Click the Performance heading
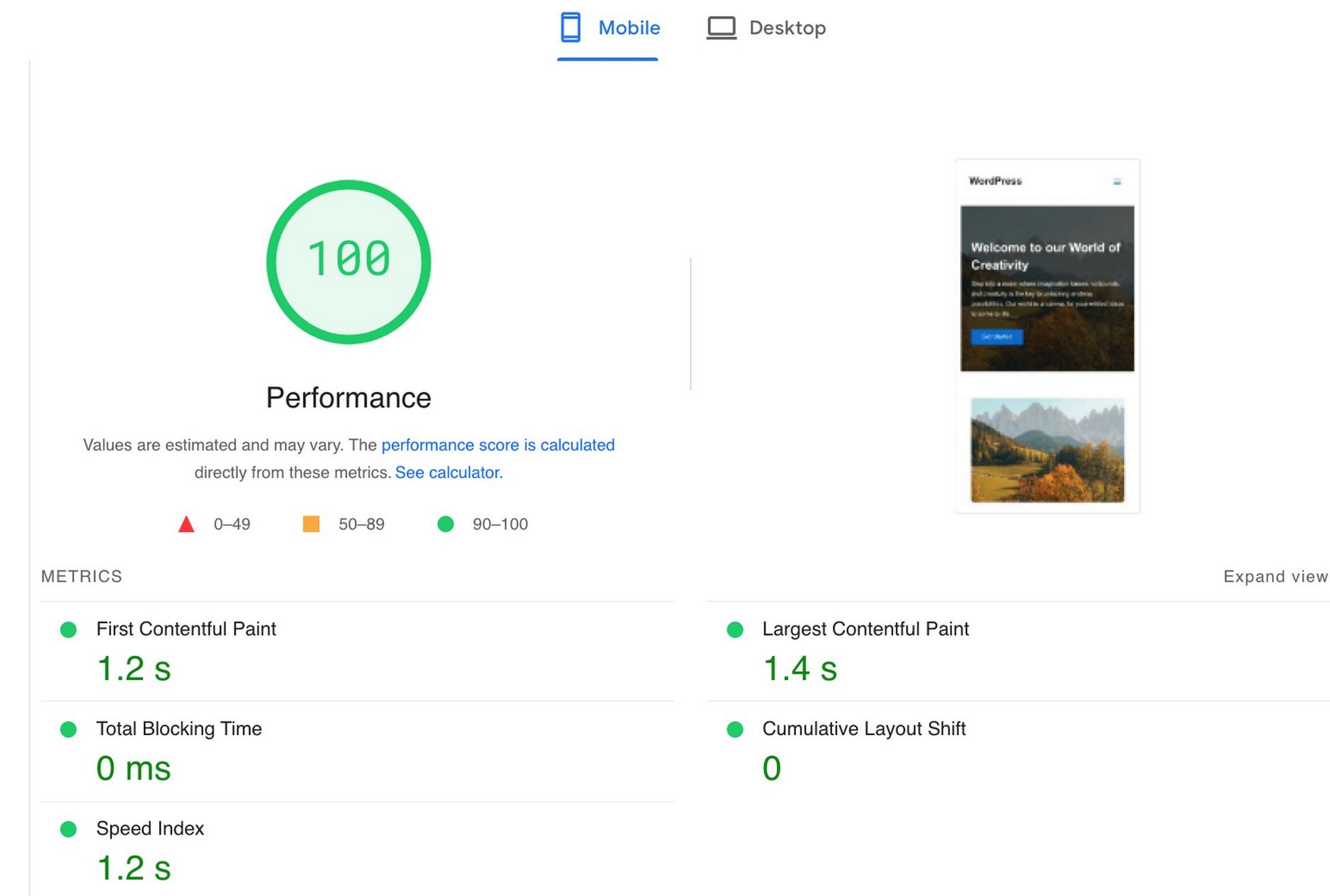1330x896 pixels. point(349,398)
